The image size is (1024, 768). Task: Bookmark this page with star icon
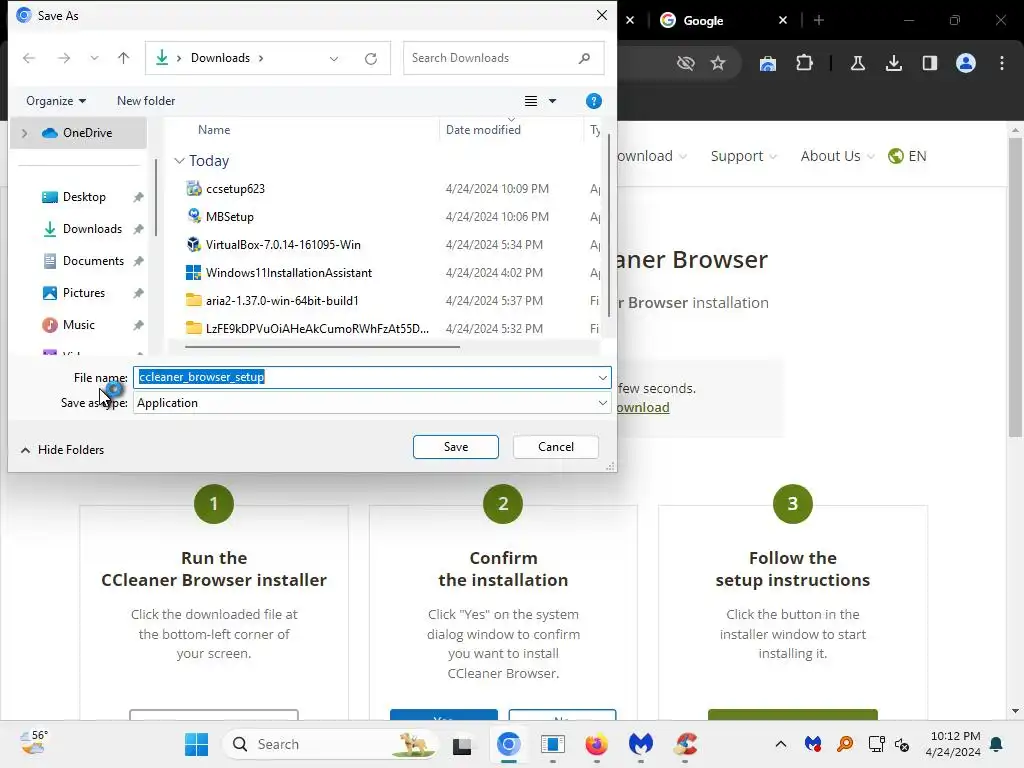(718, 63)
